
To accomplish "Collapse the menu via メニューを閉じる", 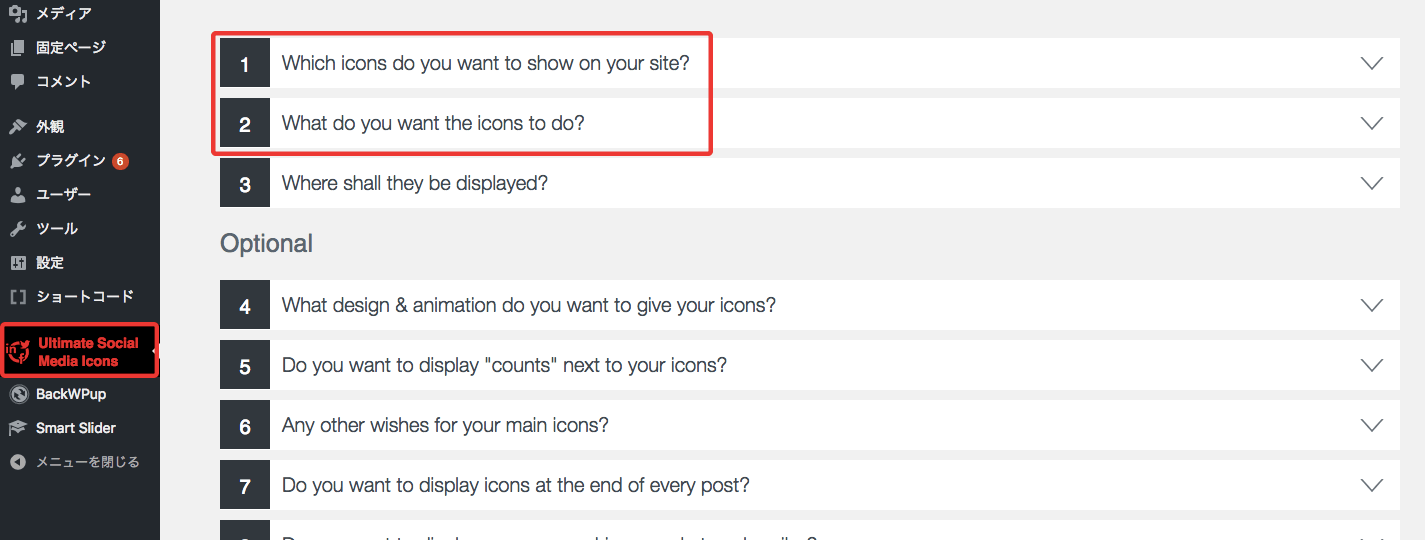I will coord(87,462).
